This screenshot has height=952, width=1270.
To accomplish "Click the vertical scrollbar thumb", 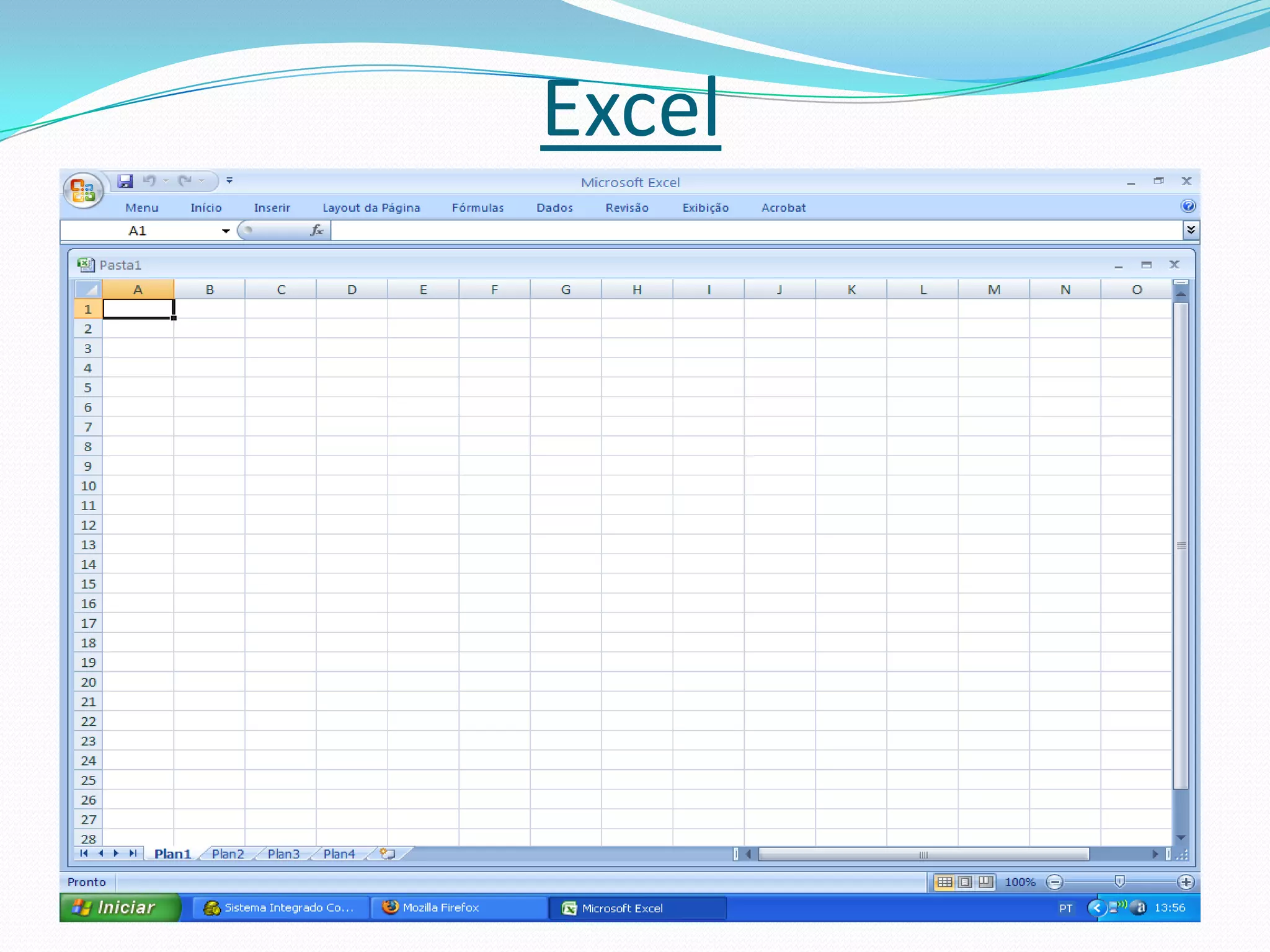I will click(x=1181, y=545).
